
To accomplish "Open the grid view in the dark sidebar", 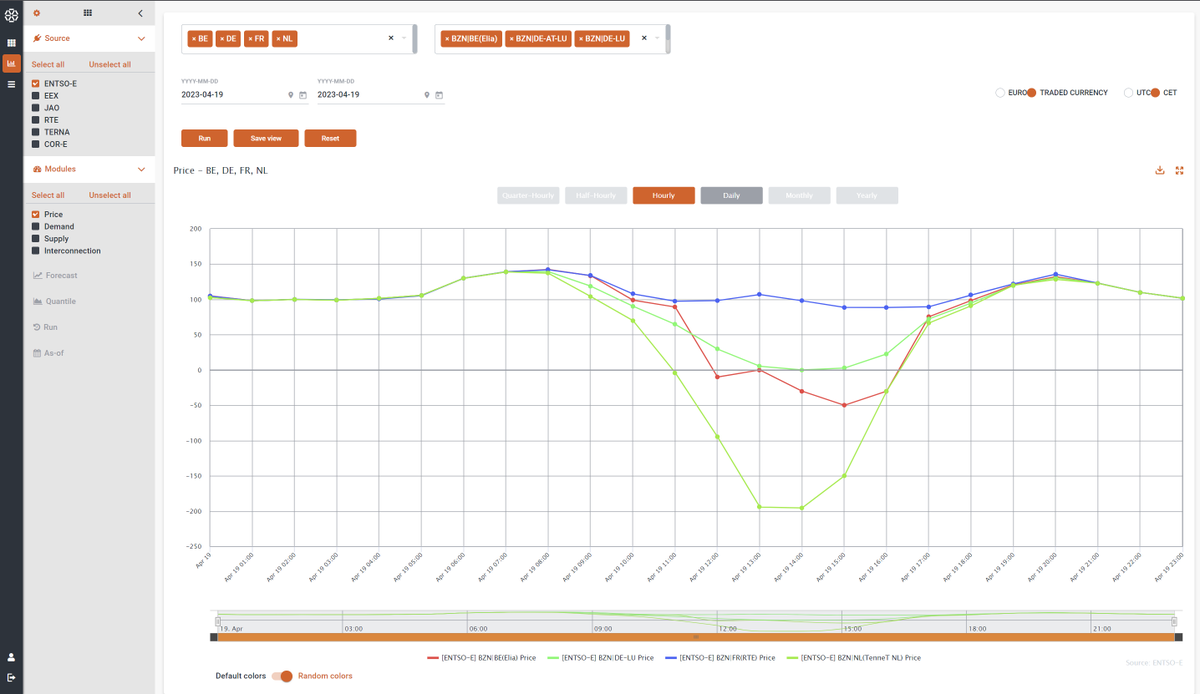I will 11,43.
